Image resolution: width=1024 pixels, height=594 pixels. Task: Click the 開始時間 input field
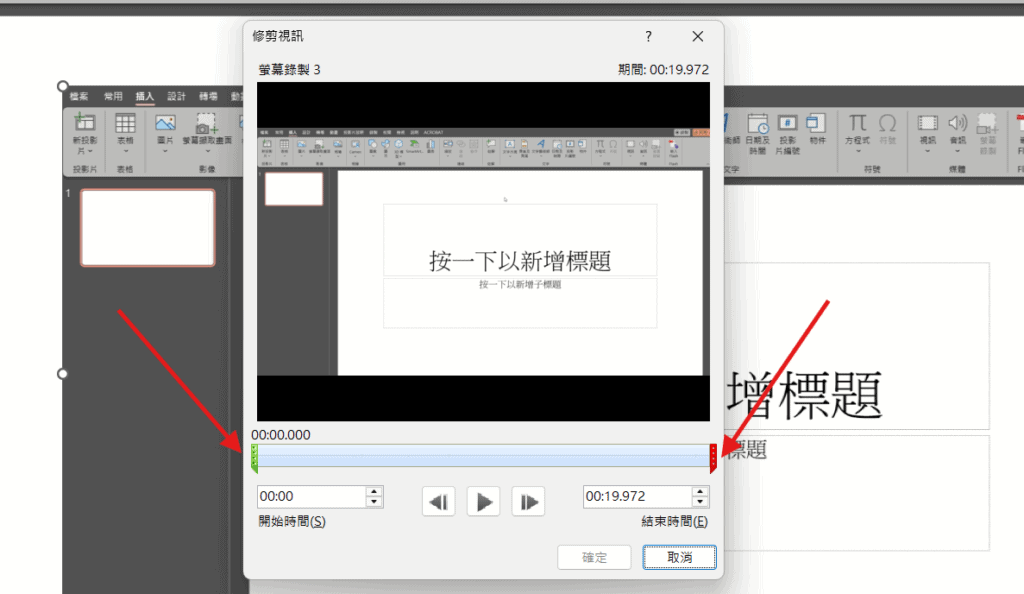click(310, 497)
